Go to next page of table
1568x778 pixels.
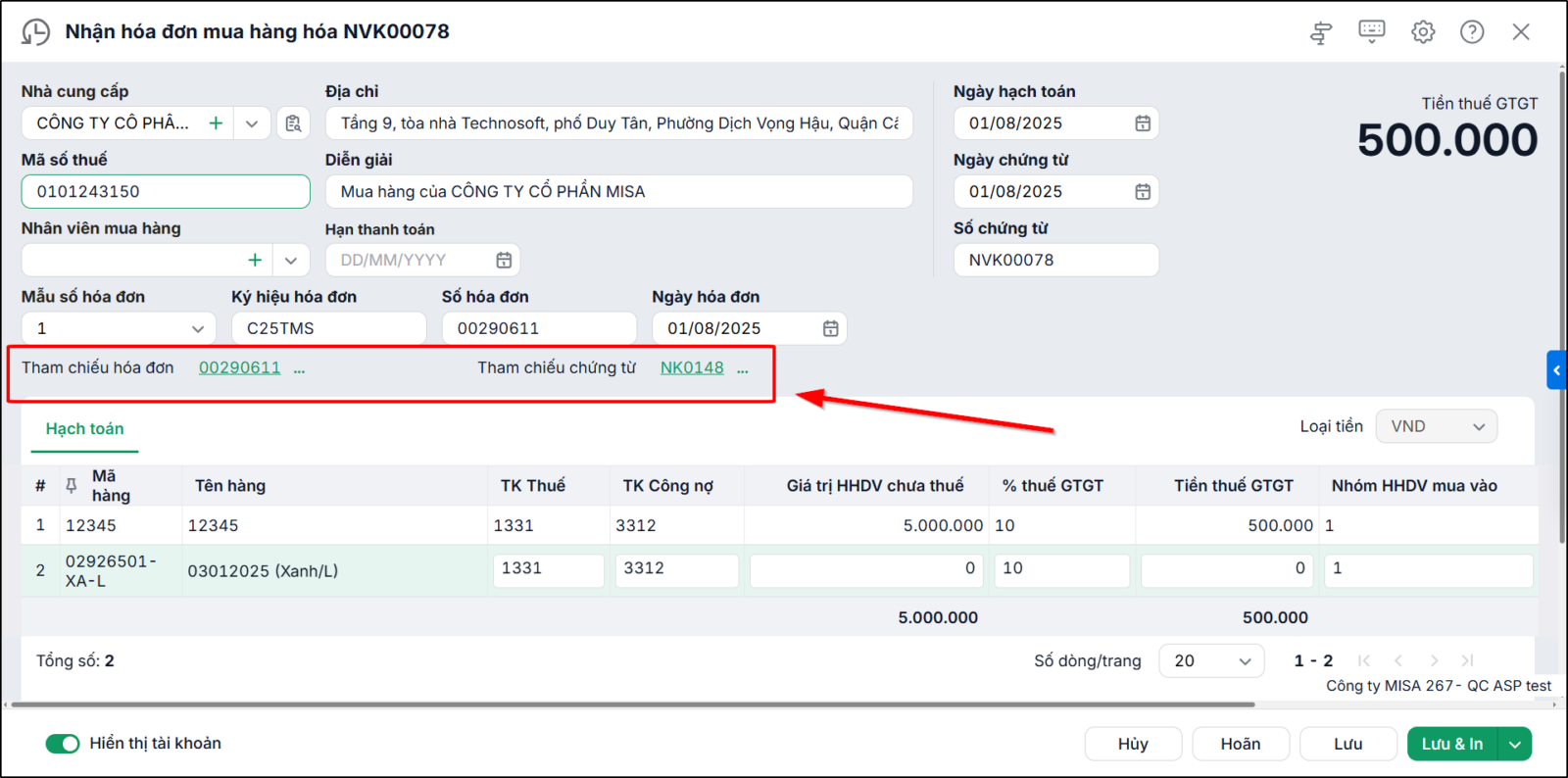[1434, 661]
